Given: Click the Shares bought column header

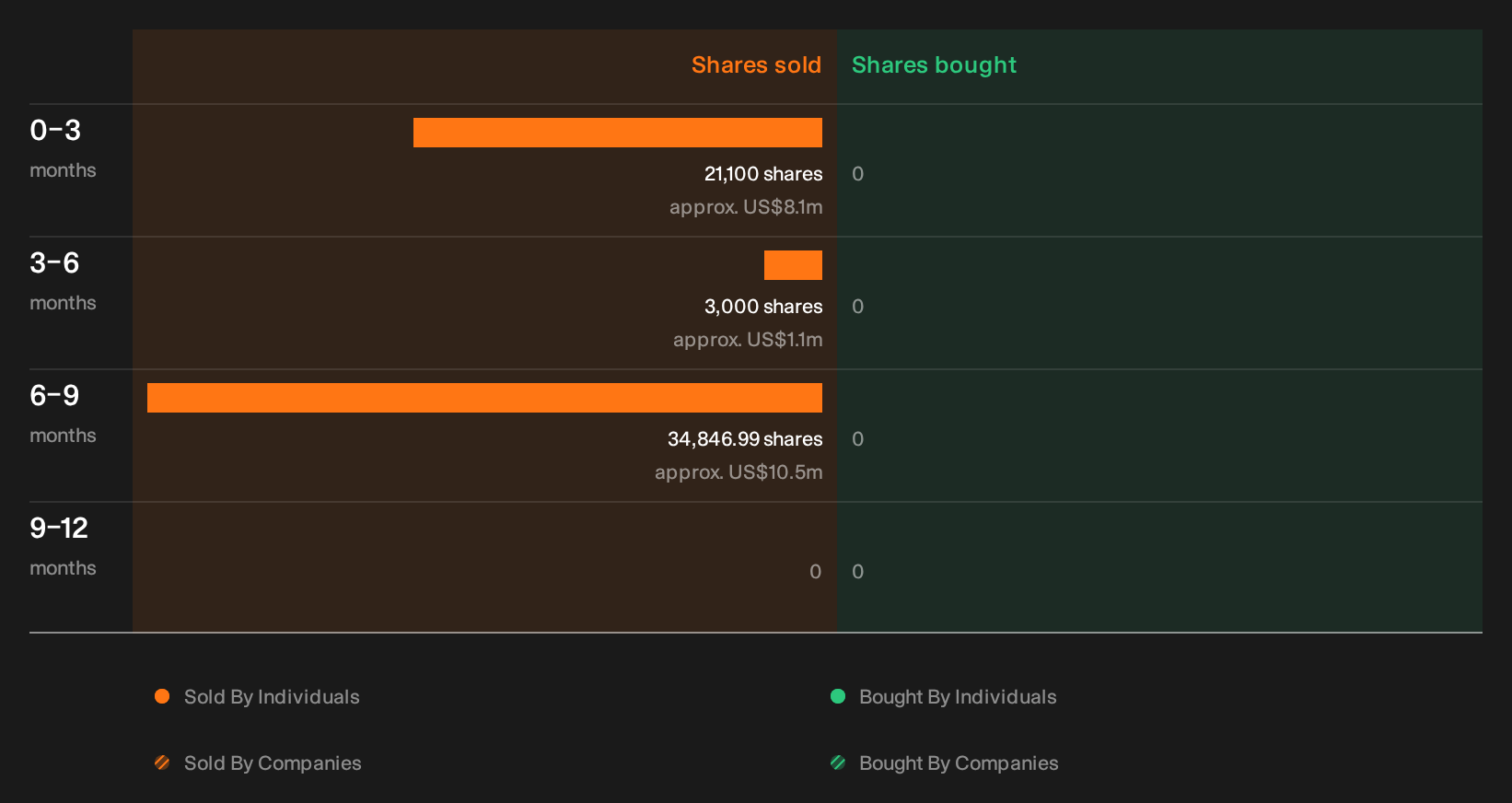Looking at the screenshot, I should point(934,65).
